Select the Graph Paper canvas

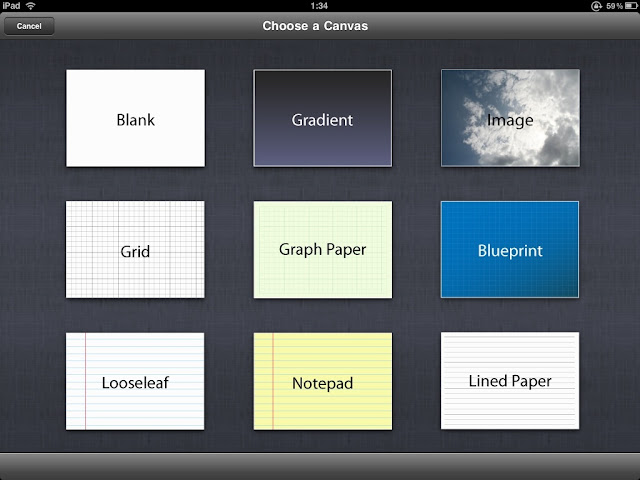322,249
